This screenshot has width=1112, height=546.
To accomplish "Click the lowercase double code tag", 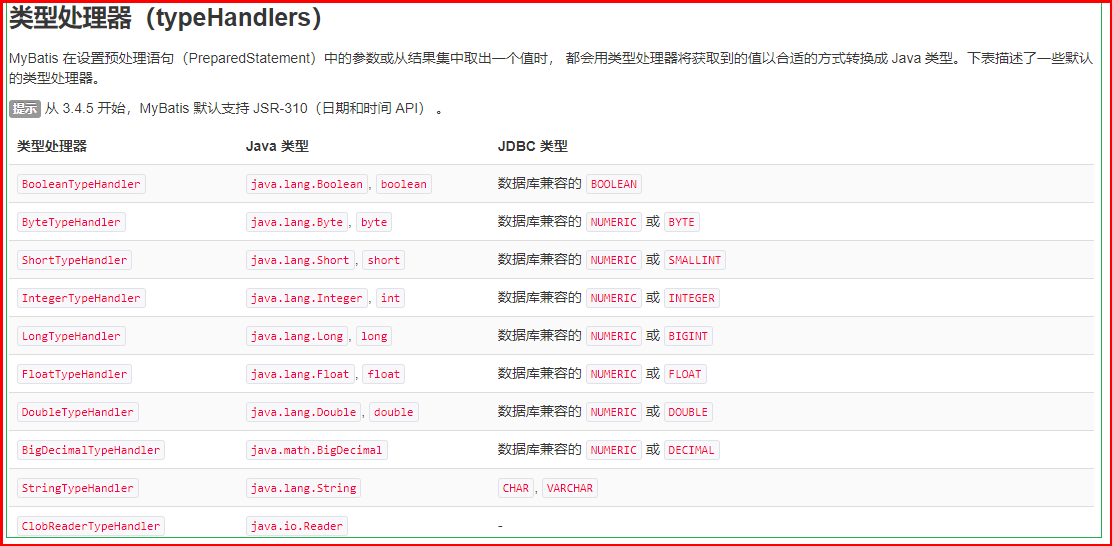I will 394,412.
